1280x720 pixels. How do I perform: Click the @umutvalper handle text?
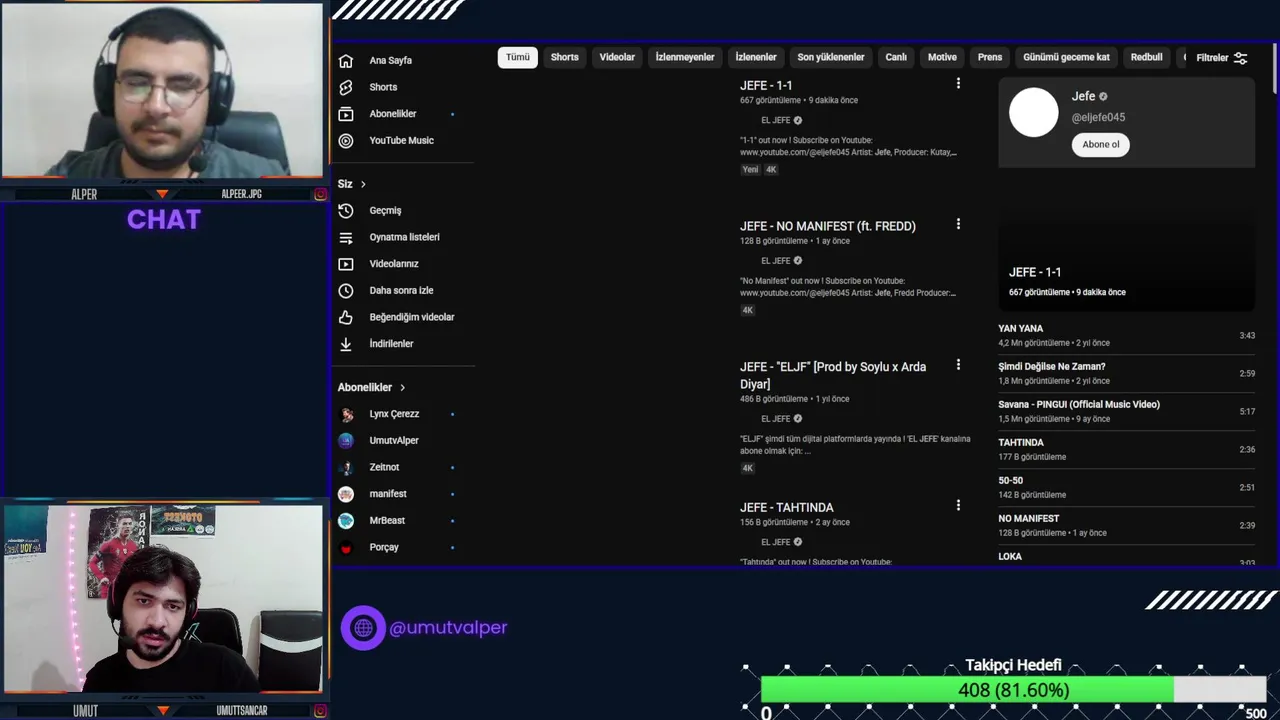point(448,628)
